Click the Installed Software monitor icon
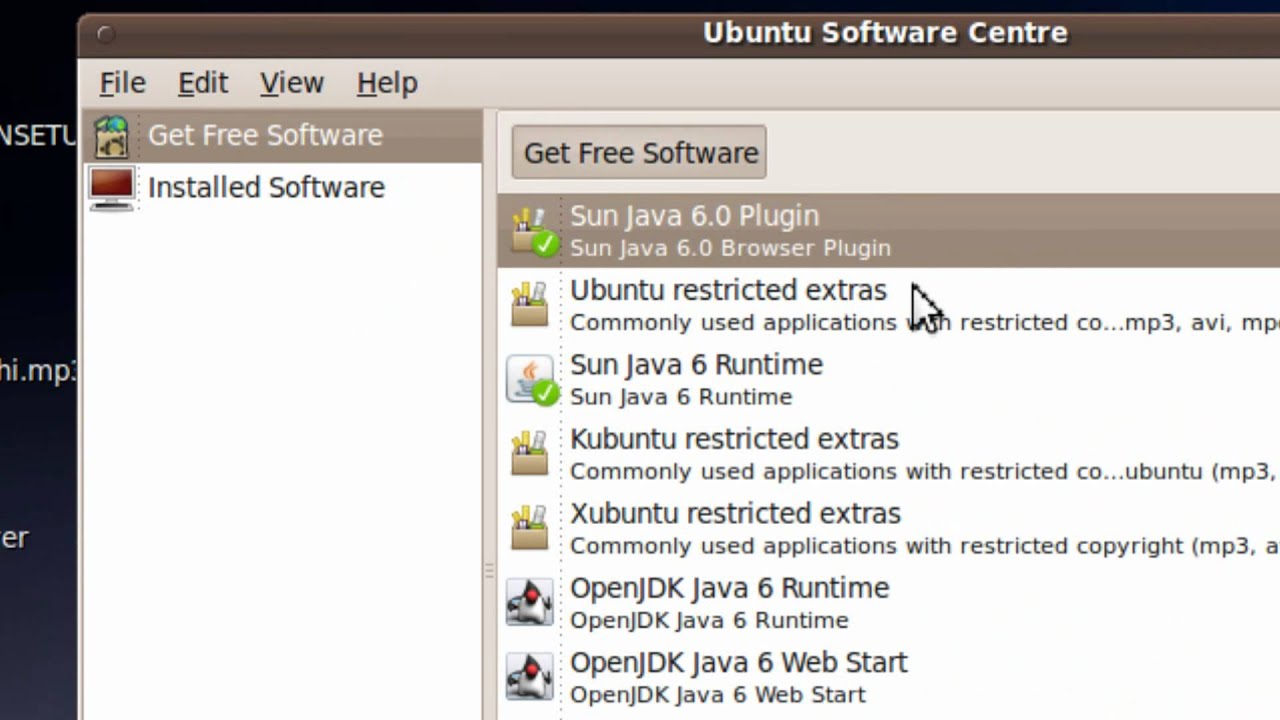 click(112, 188)
